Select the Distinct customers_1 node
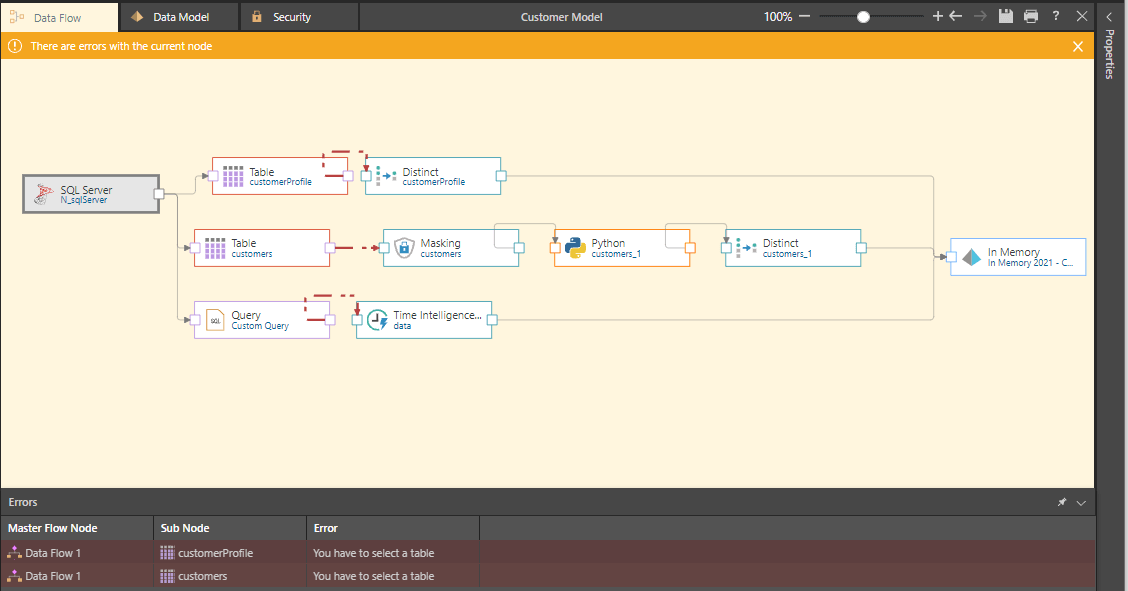1128x591 pixels. [793, 248]
